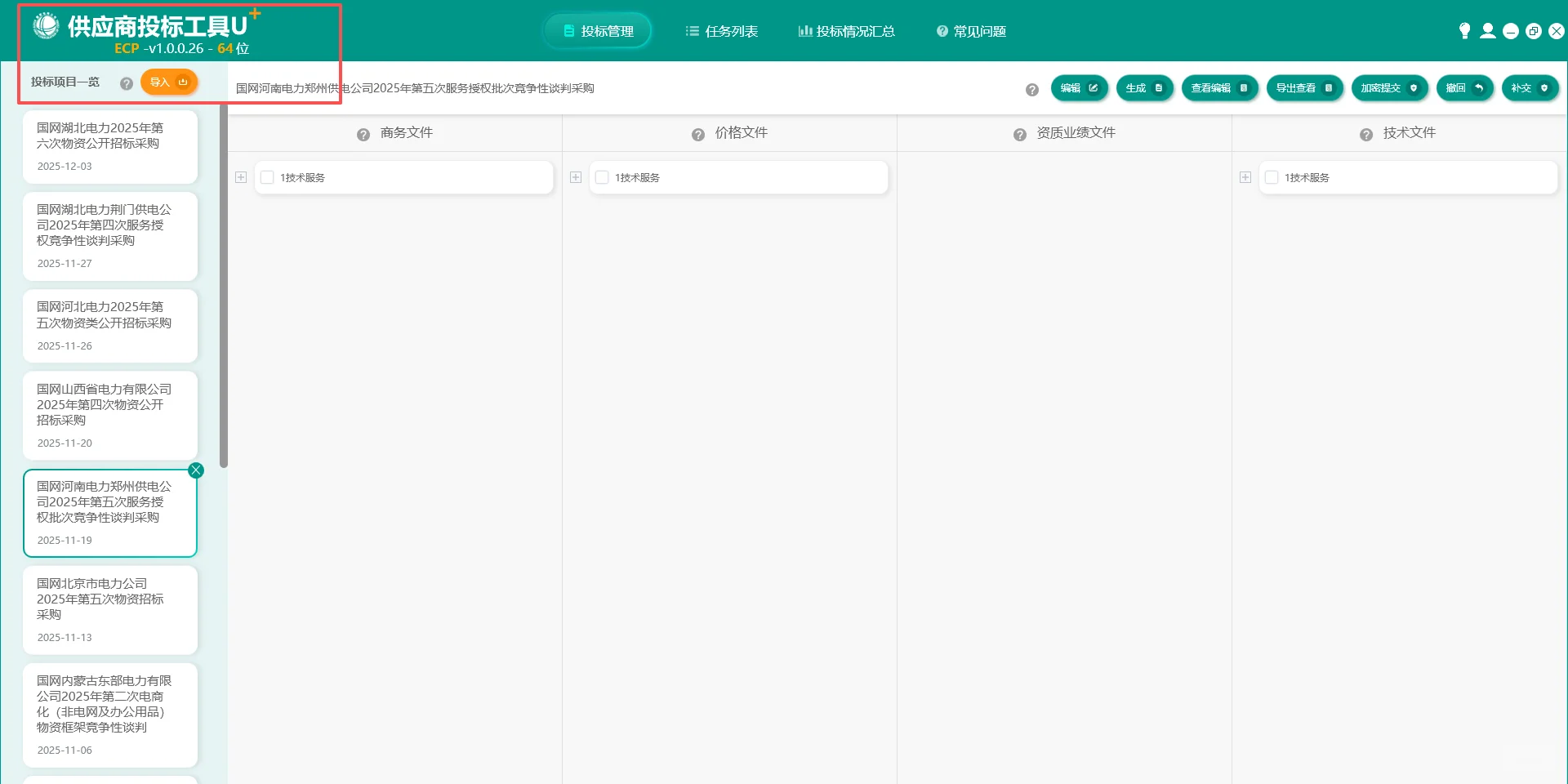1568x784 pixels.
Task: Check 1技术服务 in the 价格文件 column
Action: pyautogui.click(x=602, y=176)
